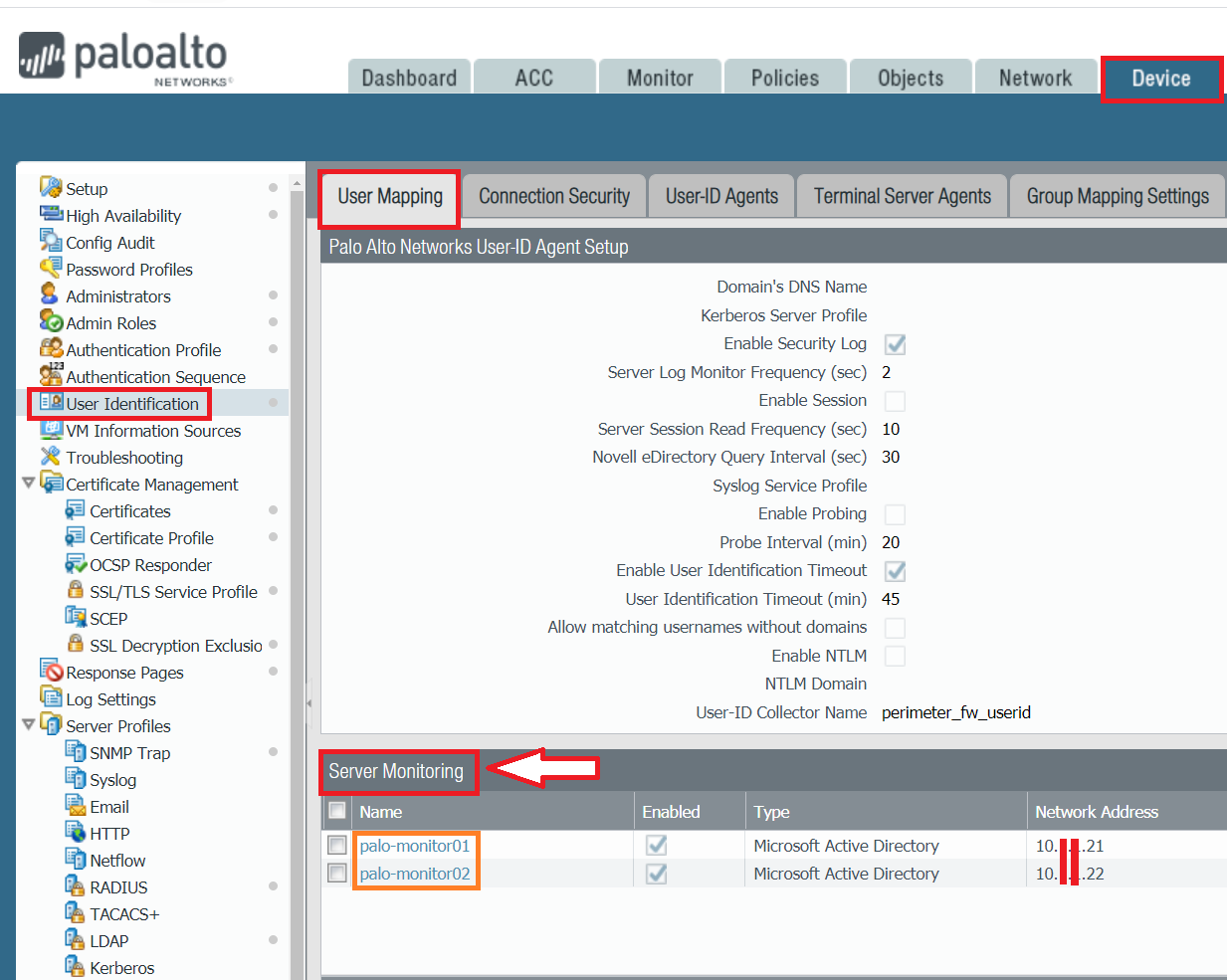Click the Certificate Profile icon

(75, 536)
